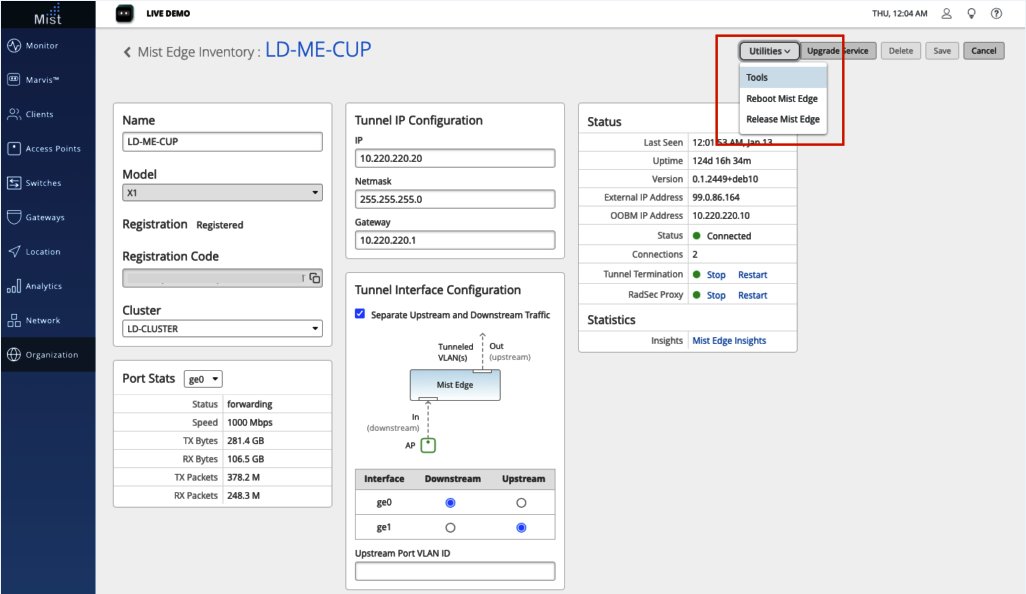Open Port Stats ge0 dropdown

click(x=203, y=379)
